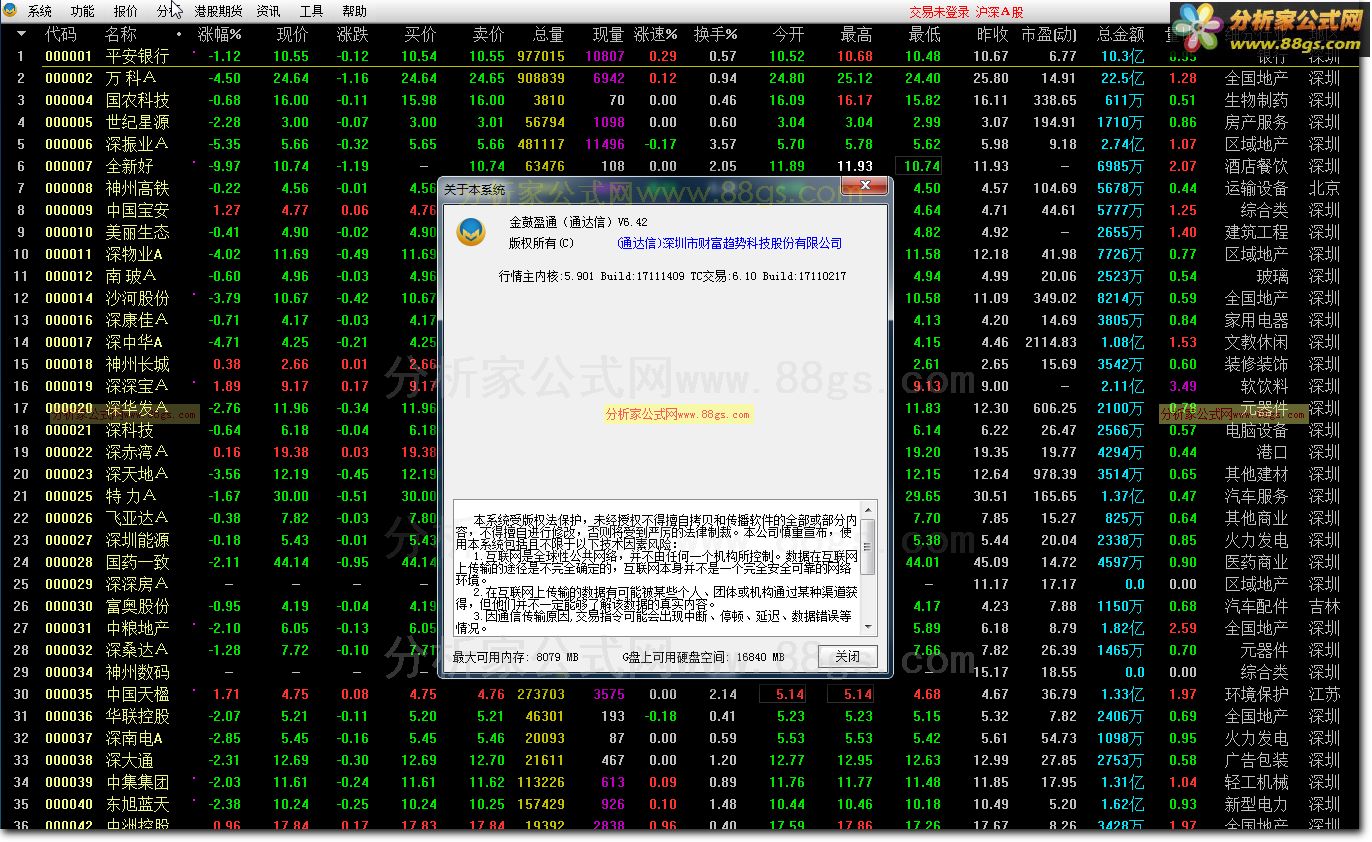Open the column-list dropdown arrow beside 代码 header

[x=21, y=34]
